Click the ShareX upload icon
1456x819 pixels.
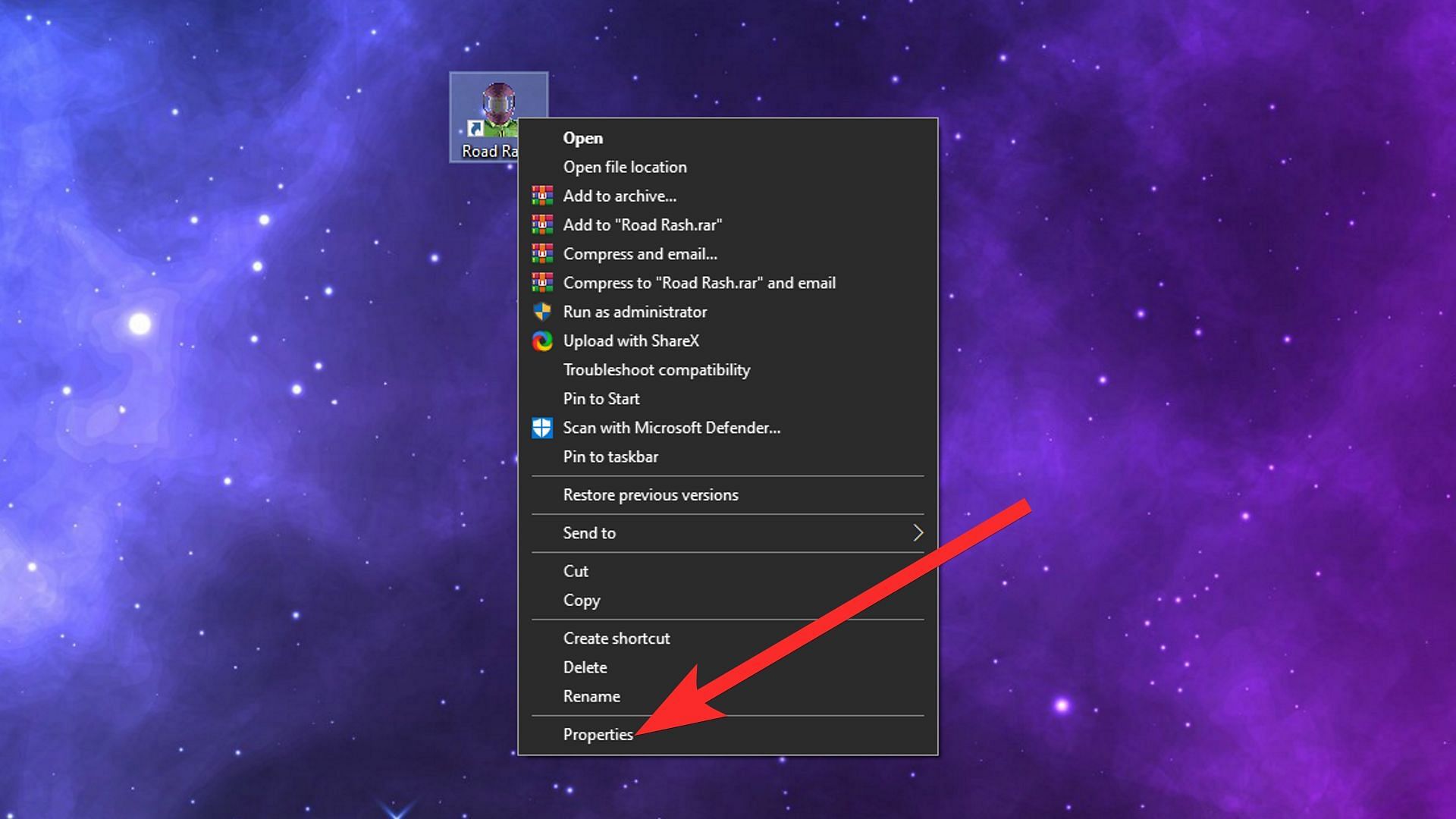[x=545, y=340]
